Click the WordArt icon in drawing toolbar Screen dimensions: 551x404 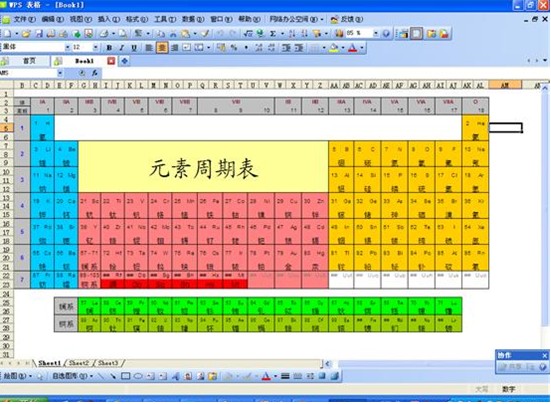click(x=176, y=377)
